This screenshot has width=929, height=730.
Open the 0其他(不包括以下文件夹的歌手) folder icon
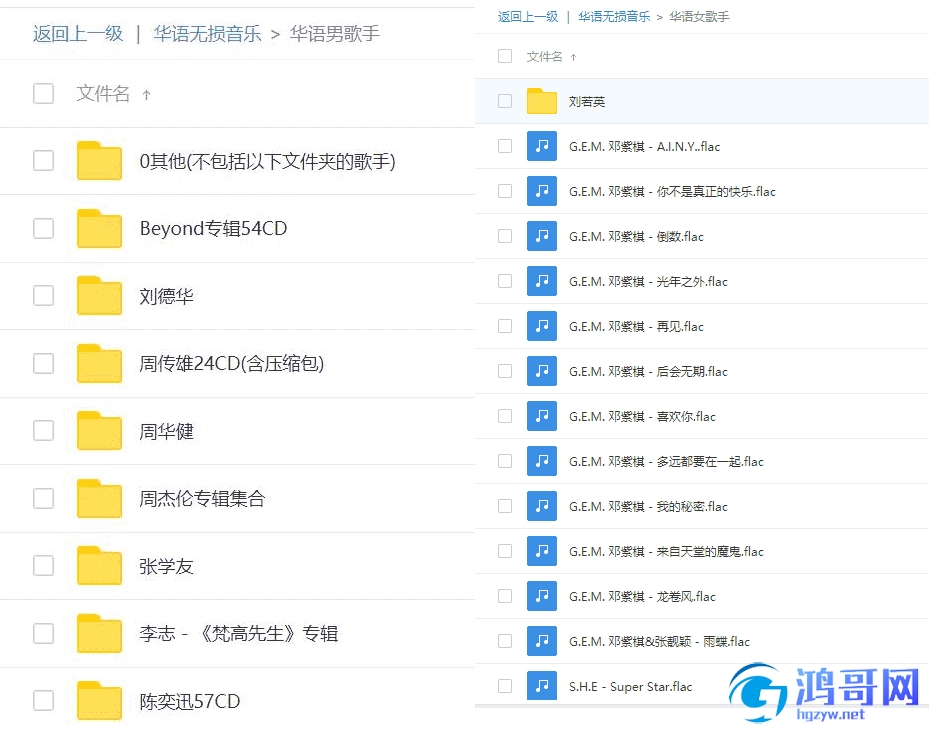point(99,161)
